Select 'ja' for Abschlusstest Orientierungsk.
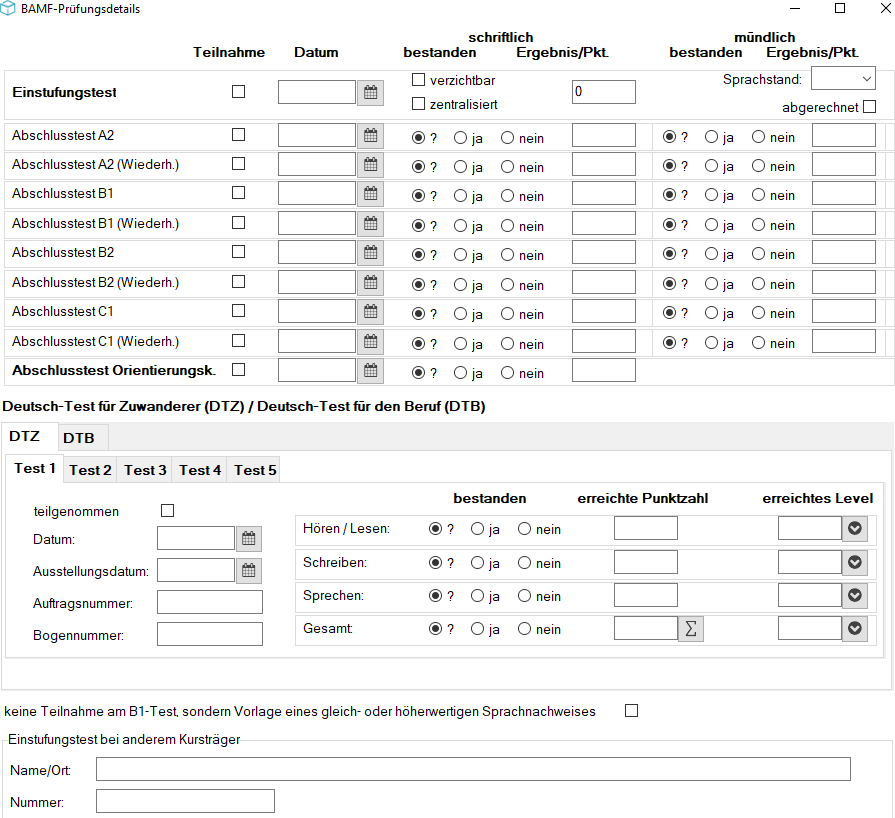Viewport: 895px width, 818px height. coord(461,373)
